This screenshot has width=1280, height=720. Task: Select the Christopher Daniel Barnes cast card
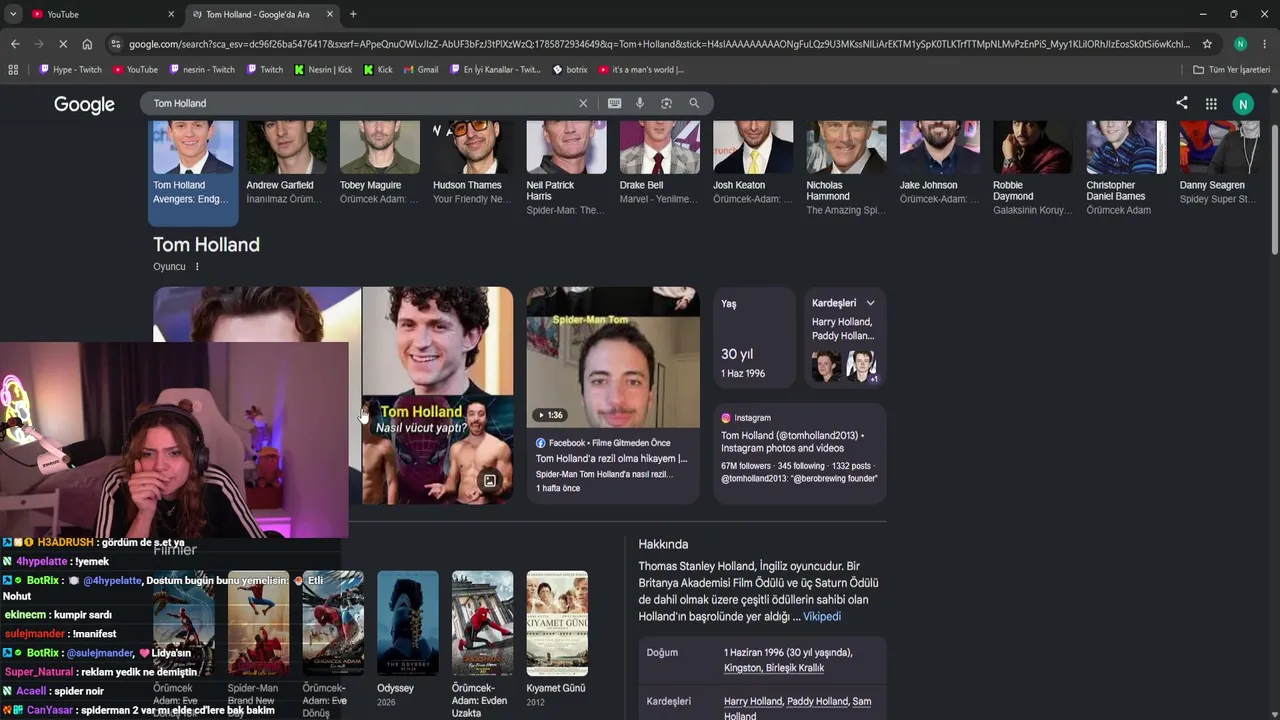click(1126, 169)
